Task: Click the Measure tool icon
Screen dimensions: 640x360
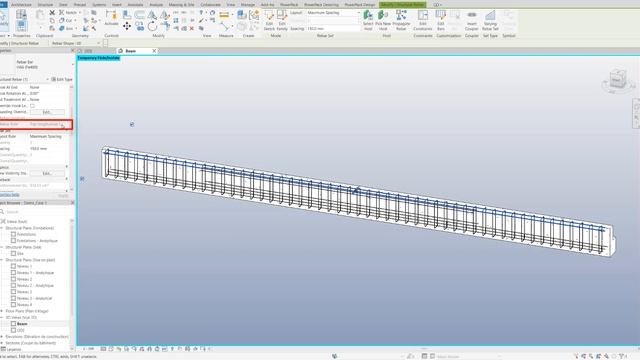Action: (x=224, y=16)
